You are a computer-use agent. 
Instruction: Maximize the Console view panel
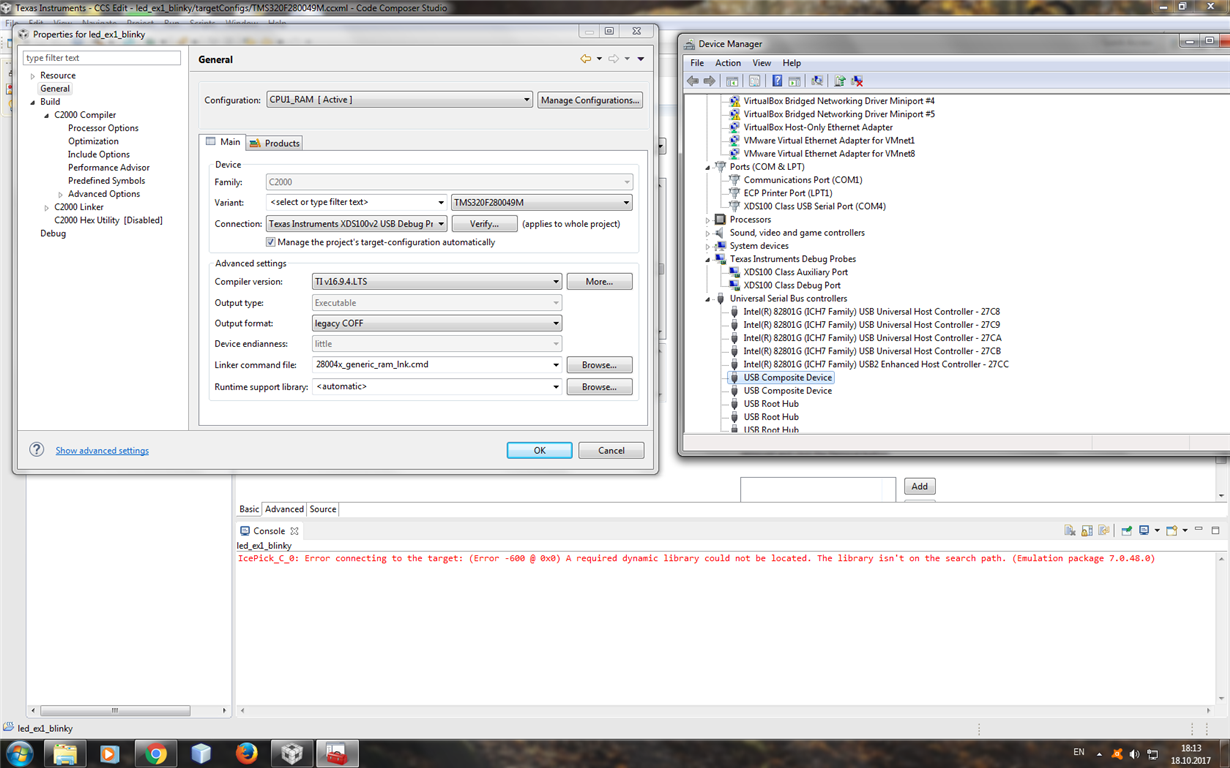click(1216, 531)
